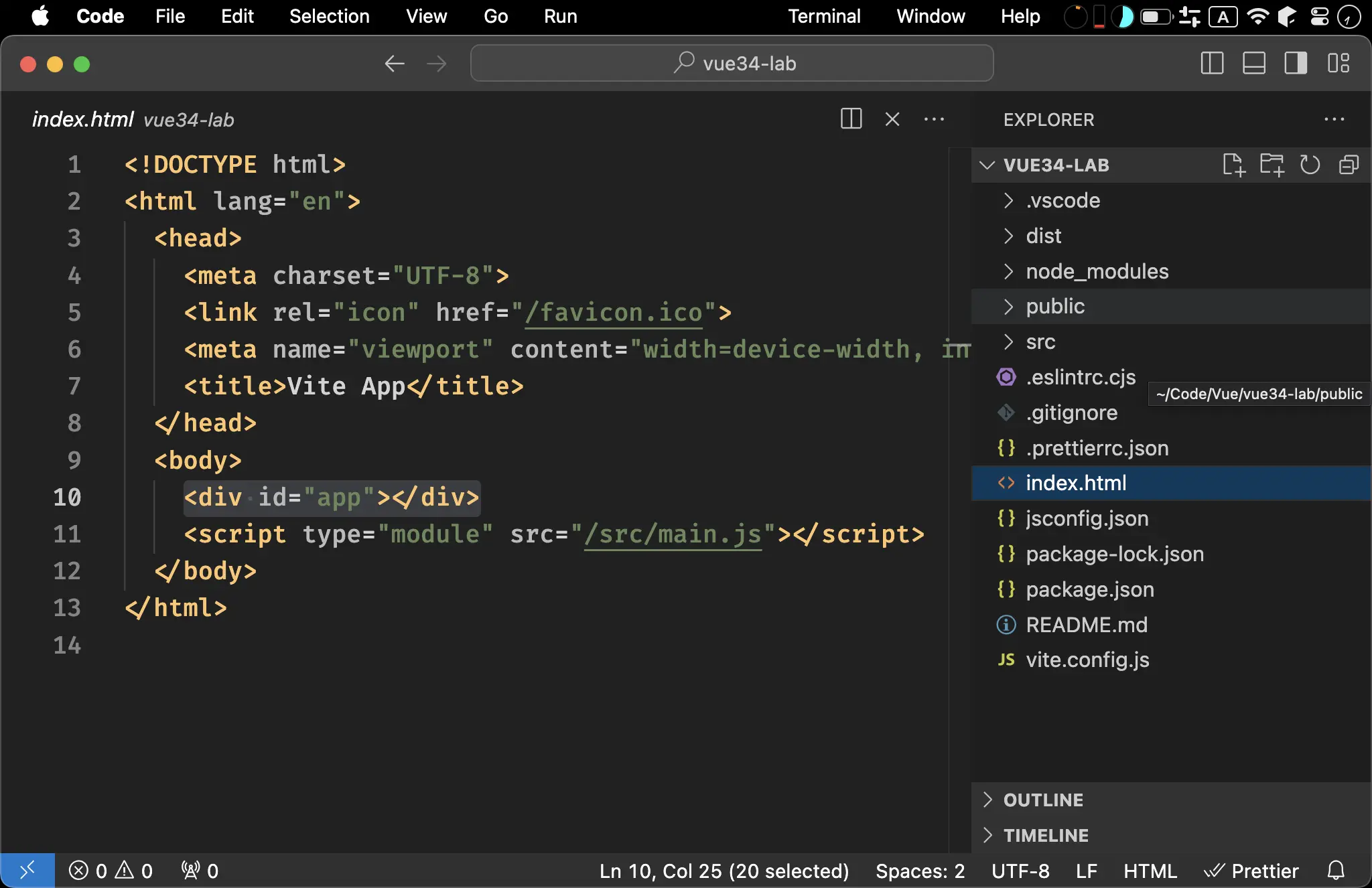The image size is (1372, 888).
Task: Expand the .vscode folder
Action: coord(1171,200)
